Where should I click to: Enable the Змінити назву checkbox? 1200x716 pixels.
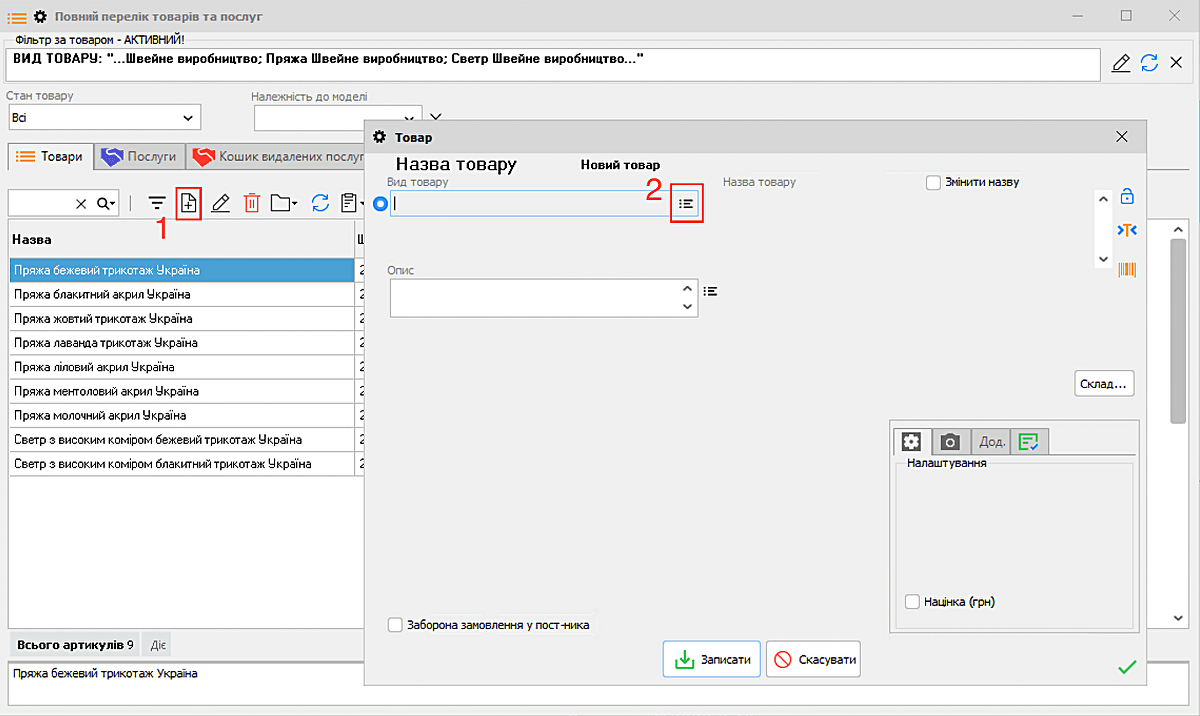pos(933,182)
